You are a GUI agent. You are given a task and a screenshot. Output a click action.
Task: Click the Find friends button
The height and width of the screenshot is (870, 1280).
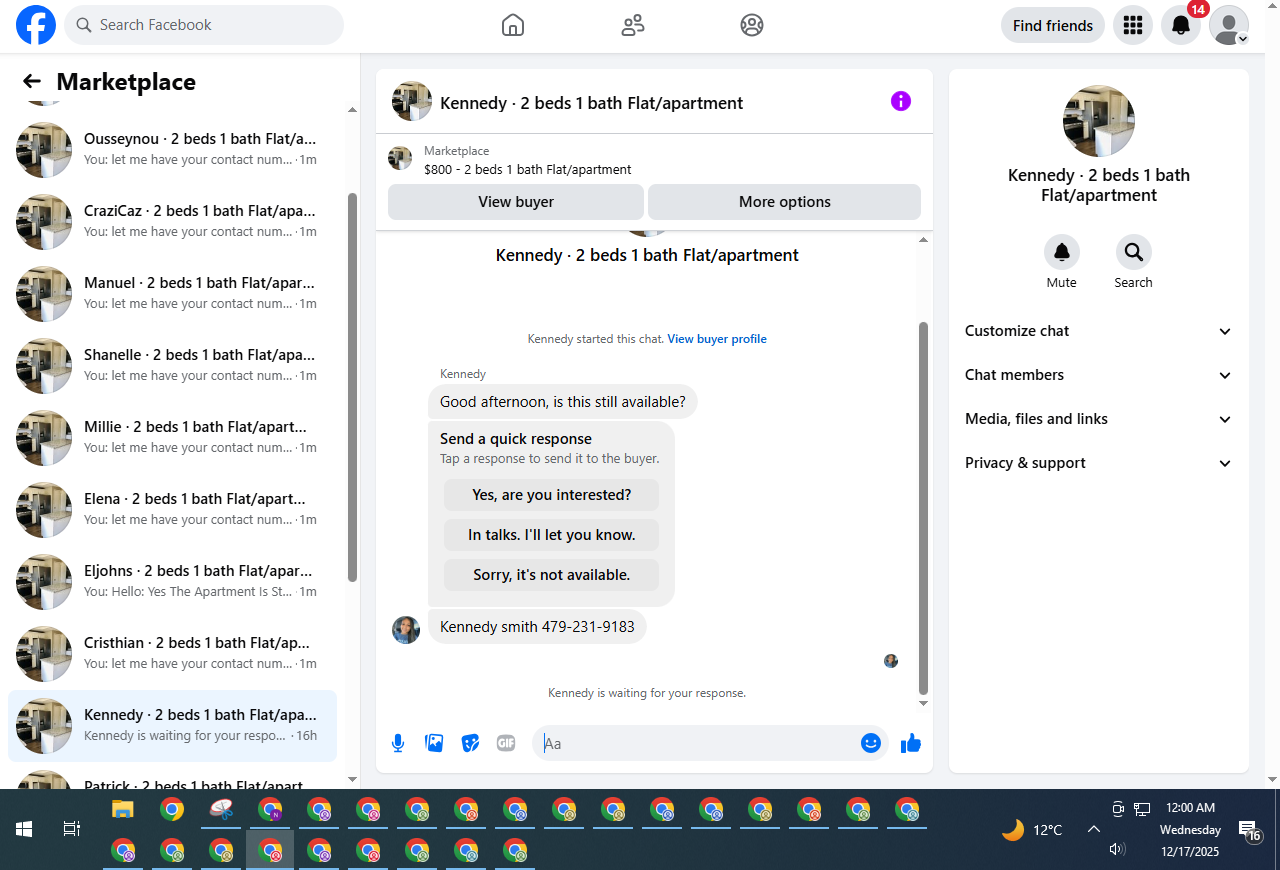tap(1053, 26)
